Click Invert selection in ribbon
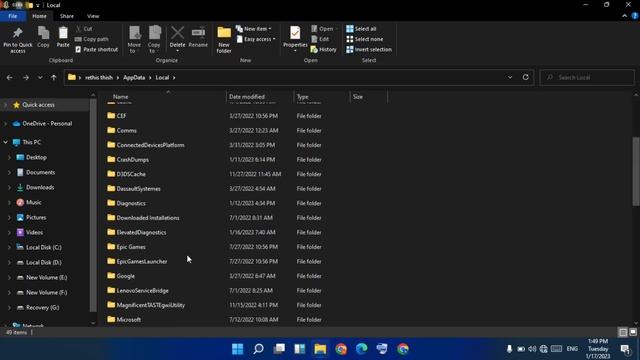 pyautogui.click(x=369, y=49)
